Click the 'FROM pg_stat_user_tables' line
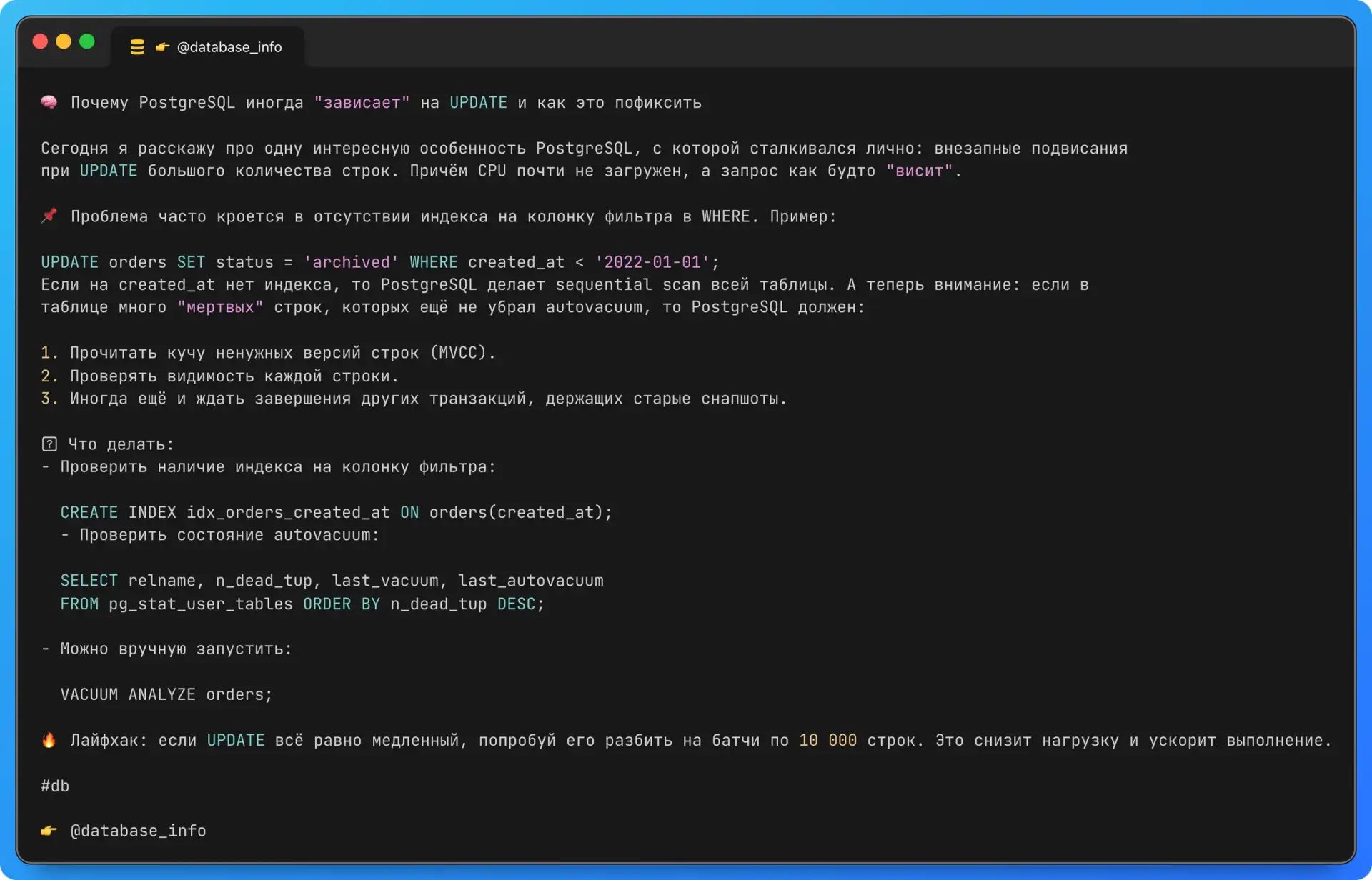 (x=302, y=604)
